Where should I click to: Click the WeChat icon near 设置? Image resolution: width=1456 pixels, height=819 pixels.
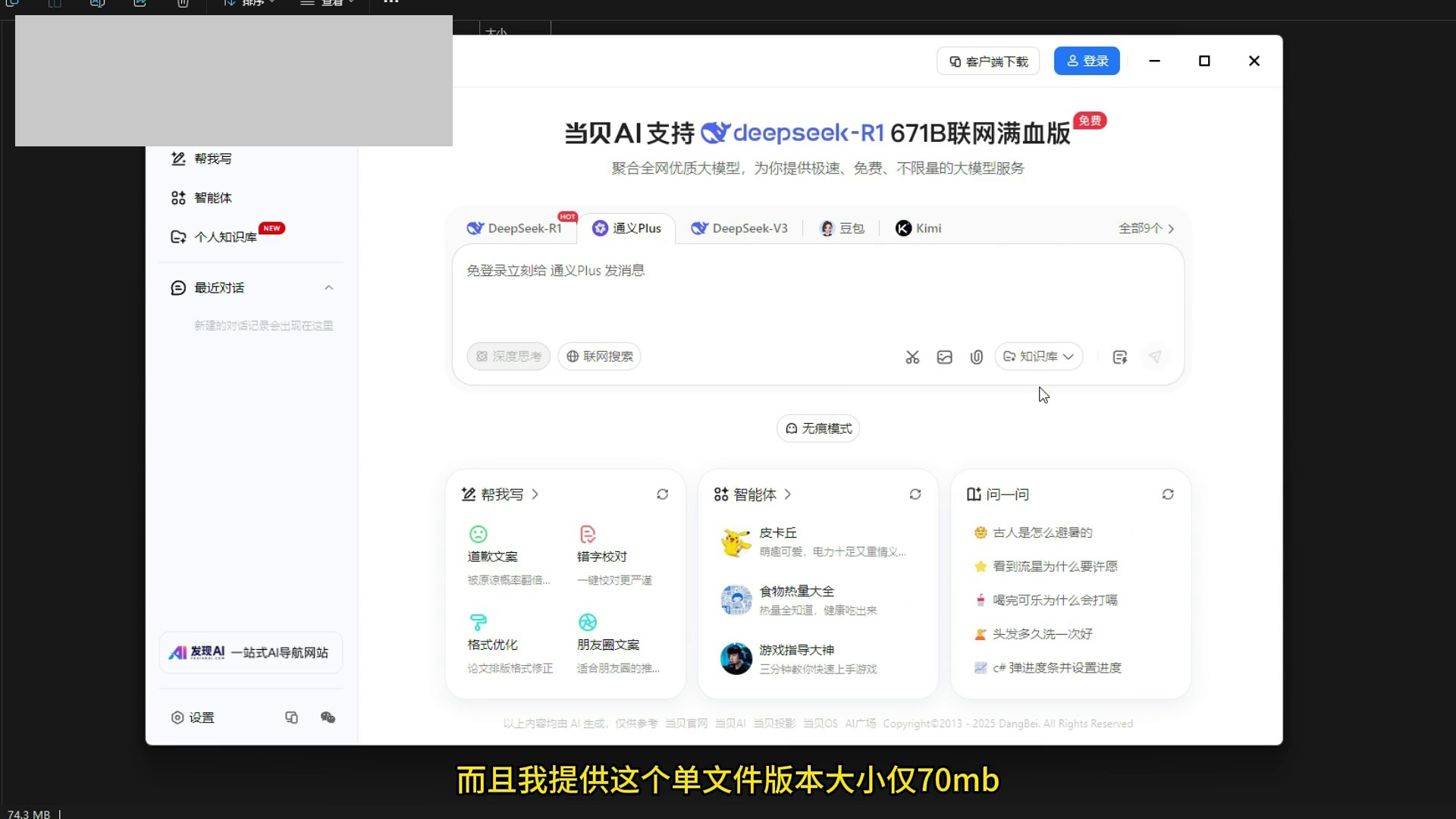(328, 717)
